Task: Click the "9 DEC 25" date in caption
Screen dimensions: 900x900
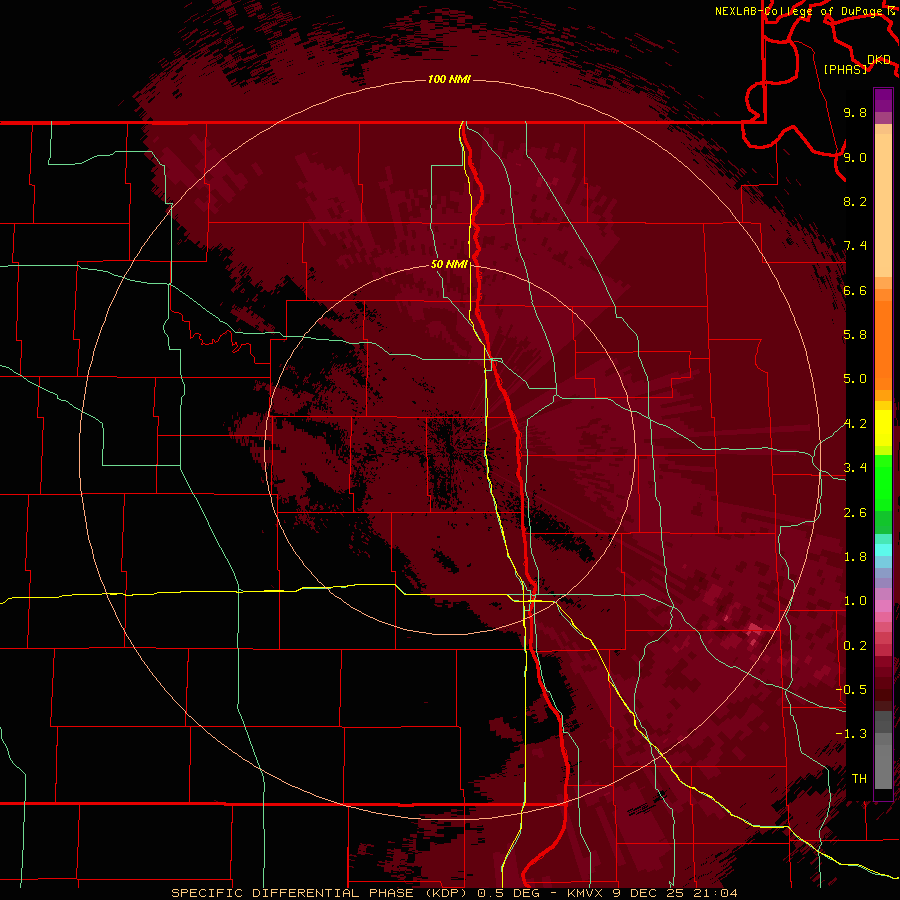Action: coord(650,893)
